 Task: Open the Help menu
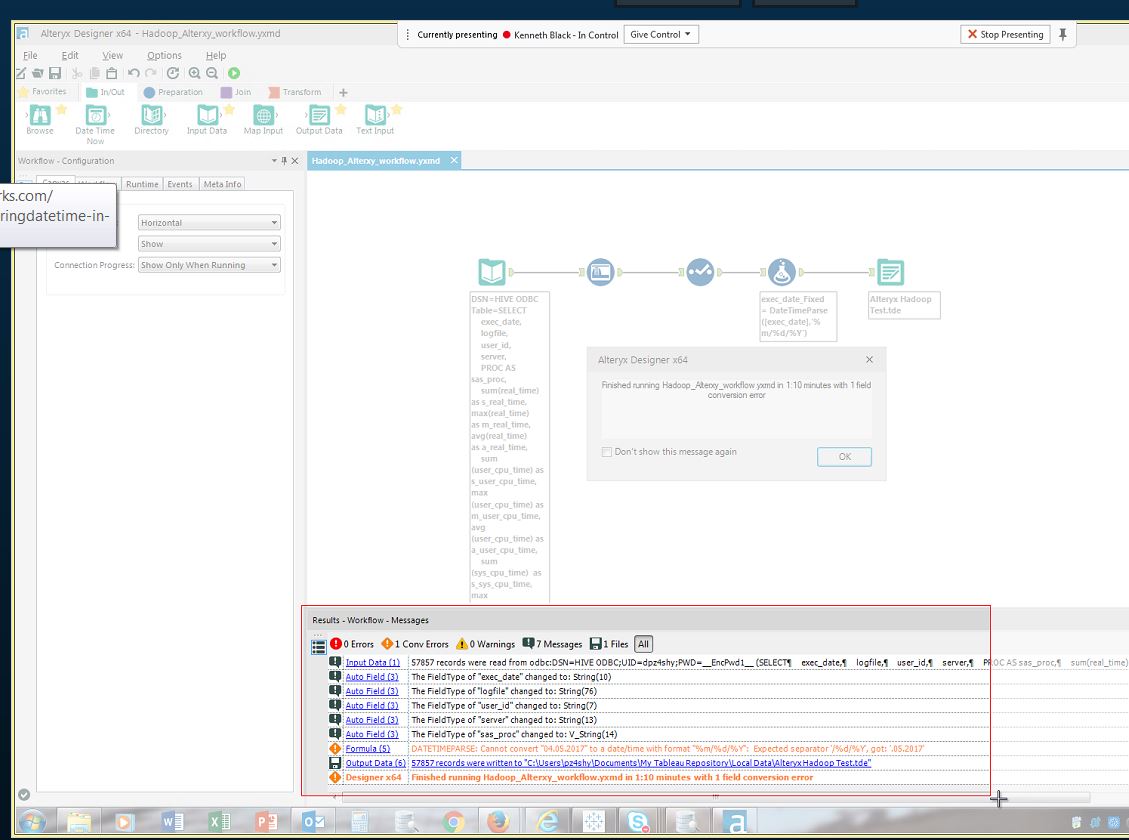click(216, 55)
